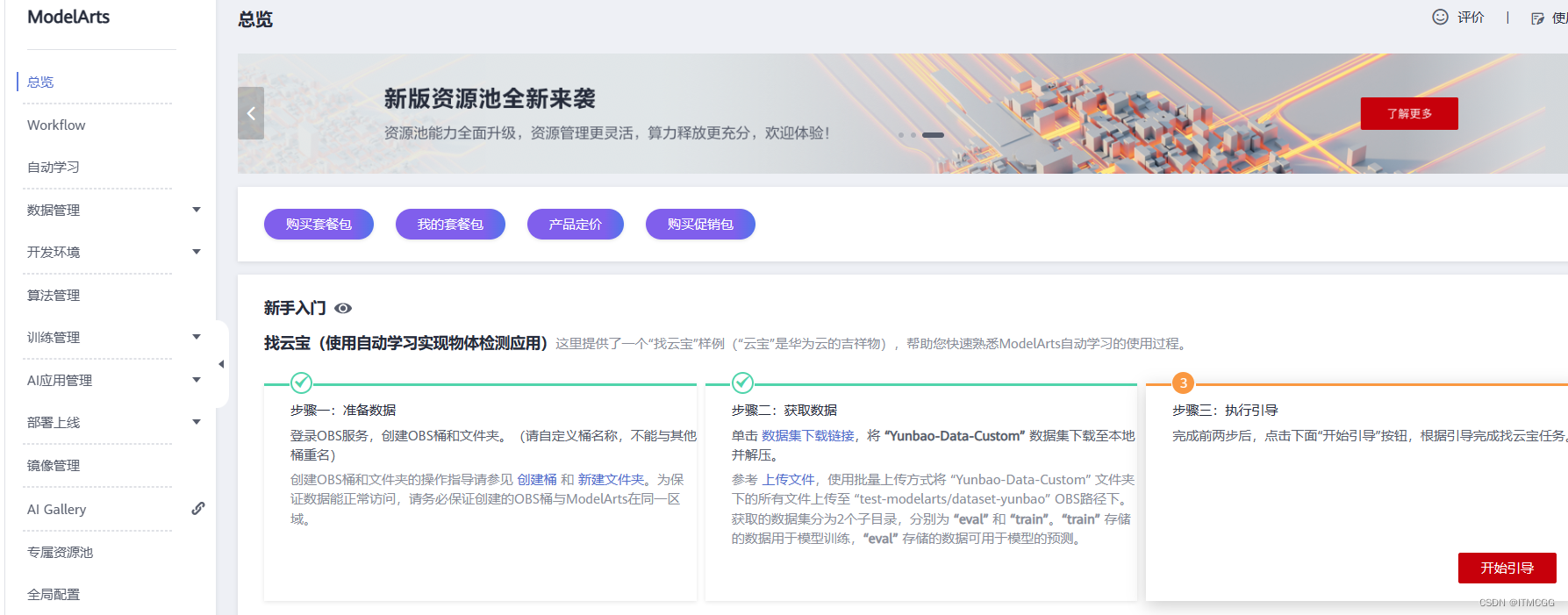Image resolution: width=1568 pixels, height=615 pixels.
Task: Collapse the sidebar with the arrow handle
Action: [221, 364]
